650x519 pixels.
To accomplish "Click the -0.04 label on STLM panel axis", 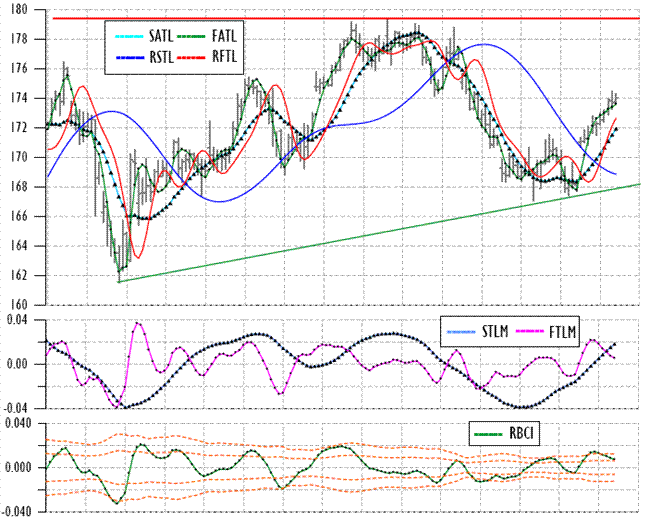I will click(15, 408).
